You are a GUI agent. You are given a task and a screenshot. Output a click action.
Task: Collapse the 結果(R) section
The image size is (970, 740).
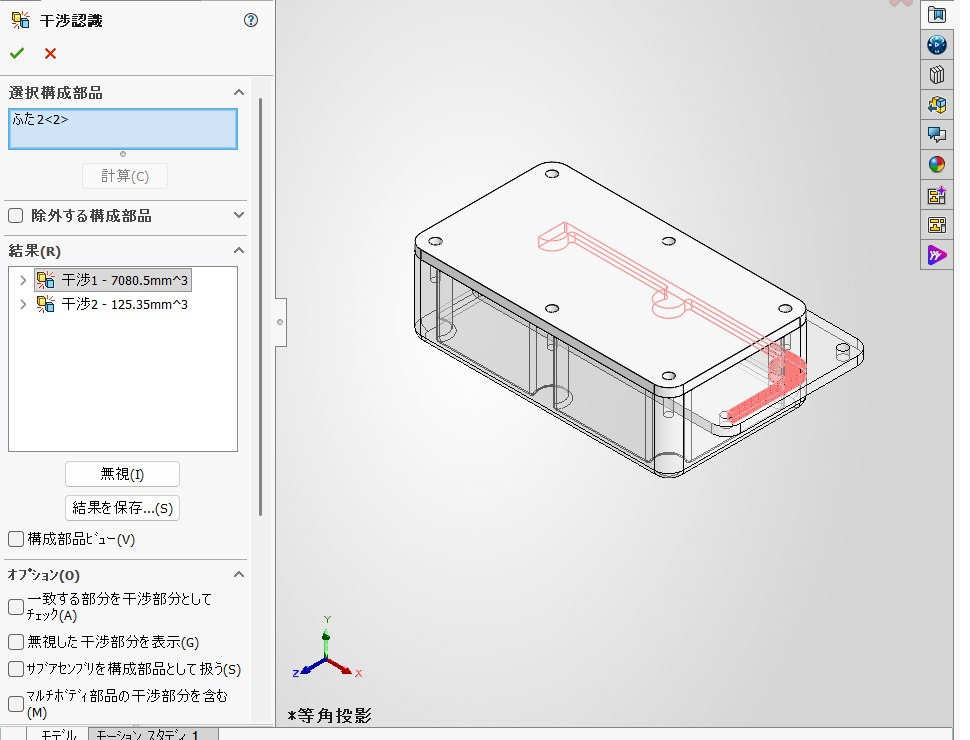click(239, 251)
